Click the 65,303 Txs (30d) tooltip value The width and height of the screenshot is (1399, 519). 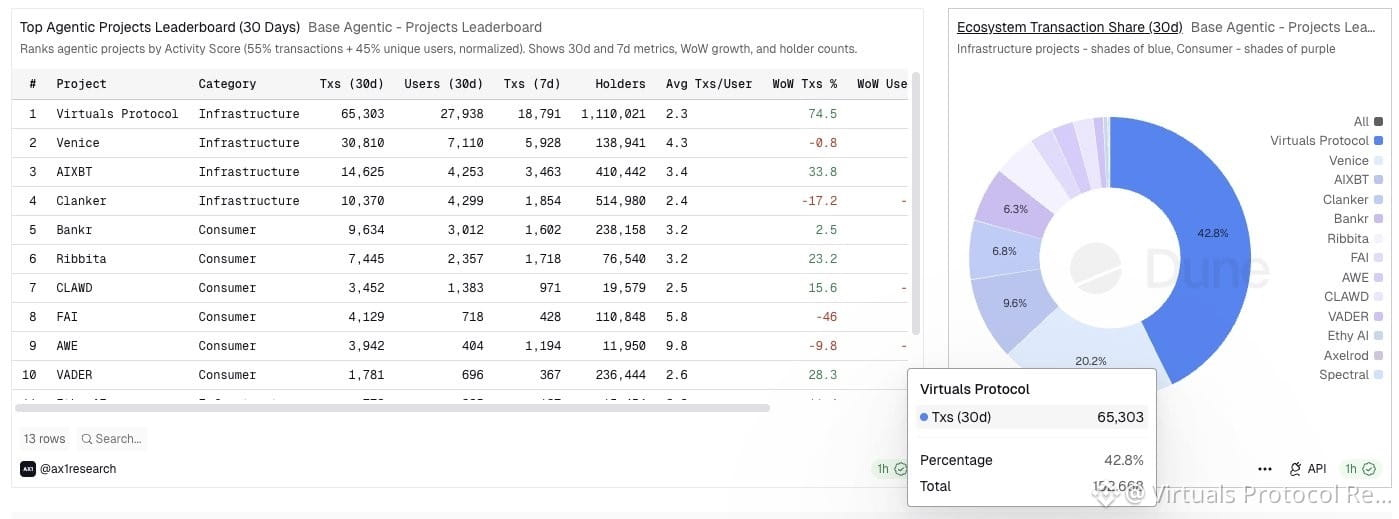coord(1118,417)
